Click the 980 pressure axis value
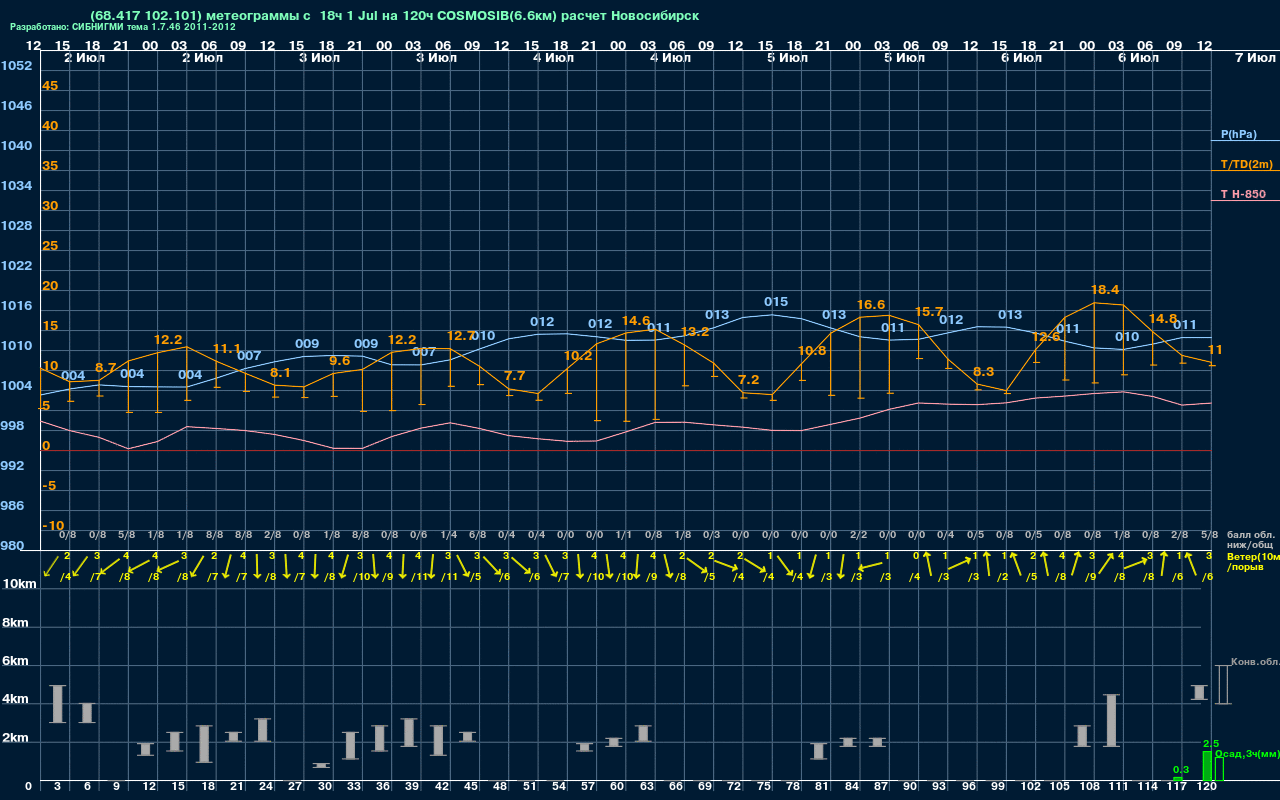This screenshot has height=800, width=1280. click(x=13, y=546)
